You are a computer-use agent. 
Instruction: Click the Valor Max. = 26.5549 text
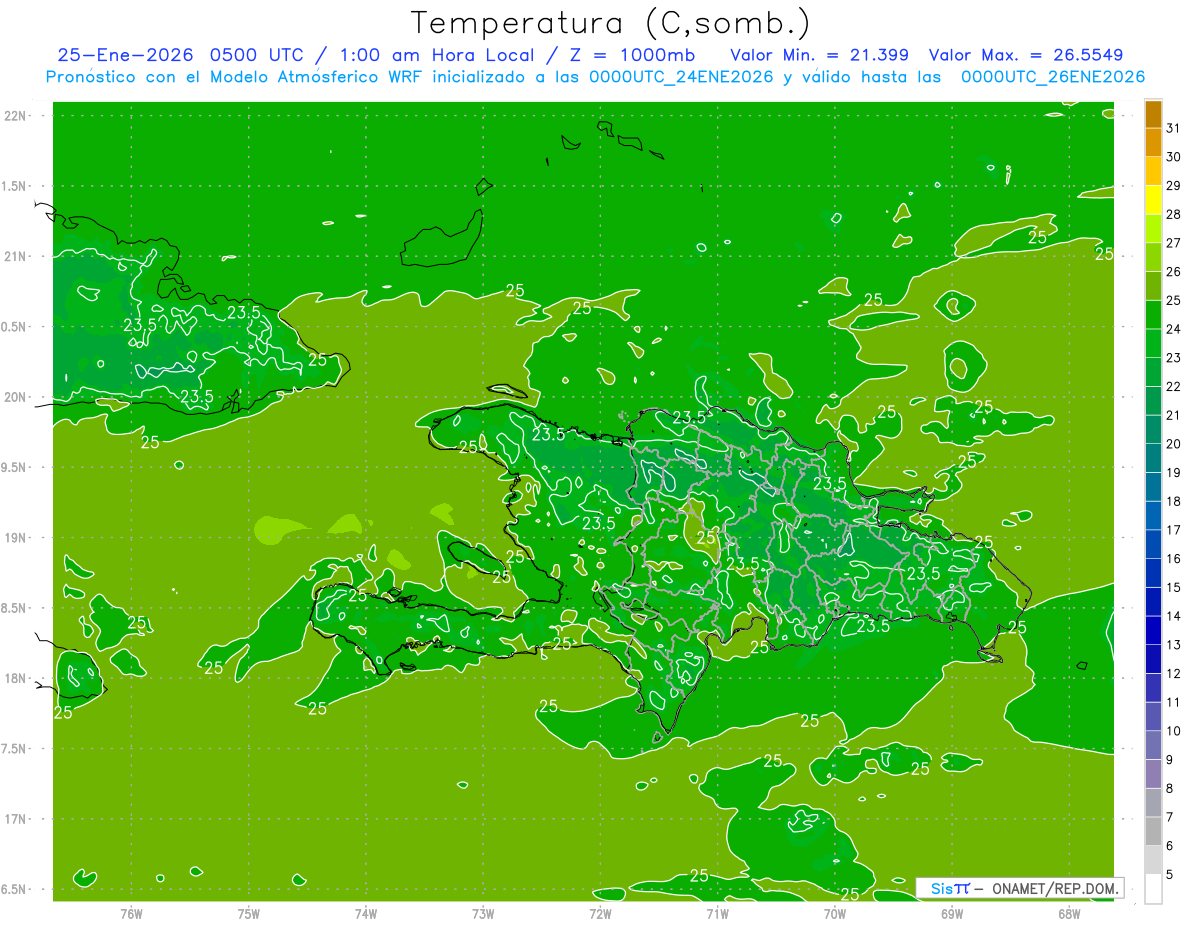[1032, 55]
